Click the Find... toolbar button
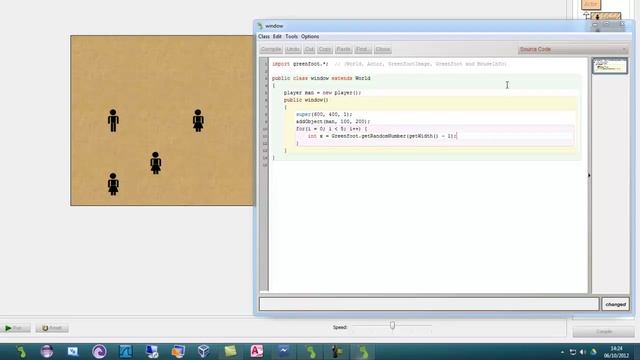This screenshot has height=360, width=640. coord(362,49)
